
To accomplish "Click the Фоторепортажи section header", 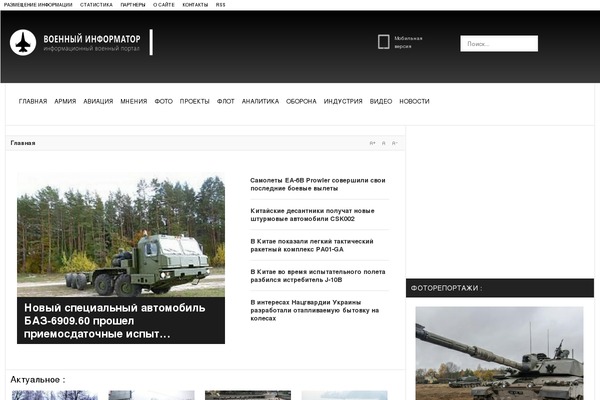I will (500, 288).
